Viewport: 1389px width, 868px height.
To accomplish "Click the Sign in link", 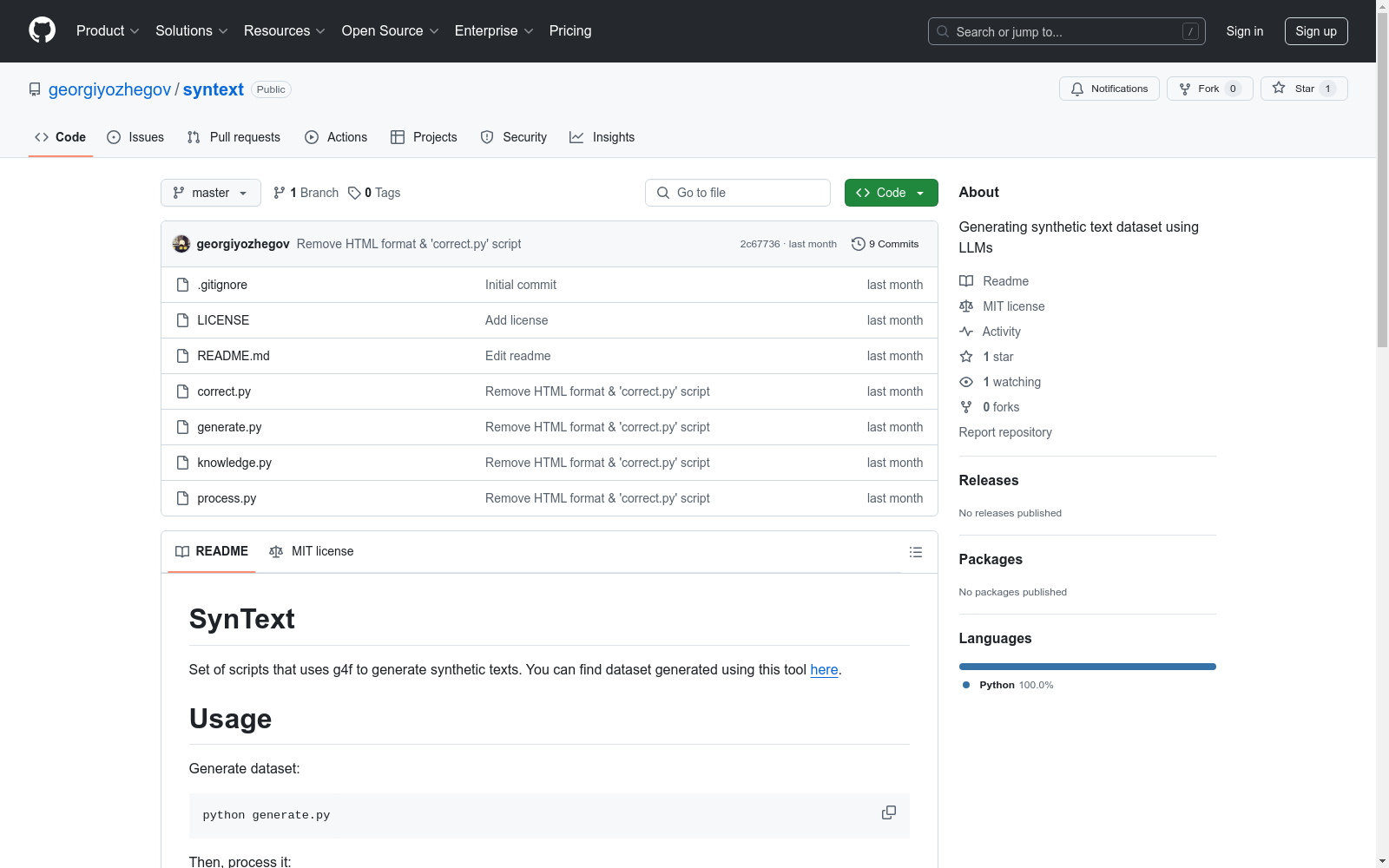I will (1245, 31).
